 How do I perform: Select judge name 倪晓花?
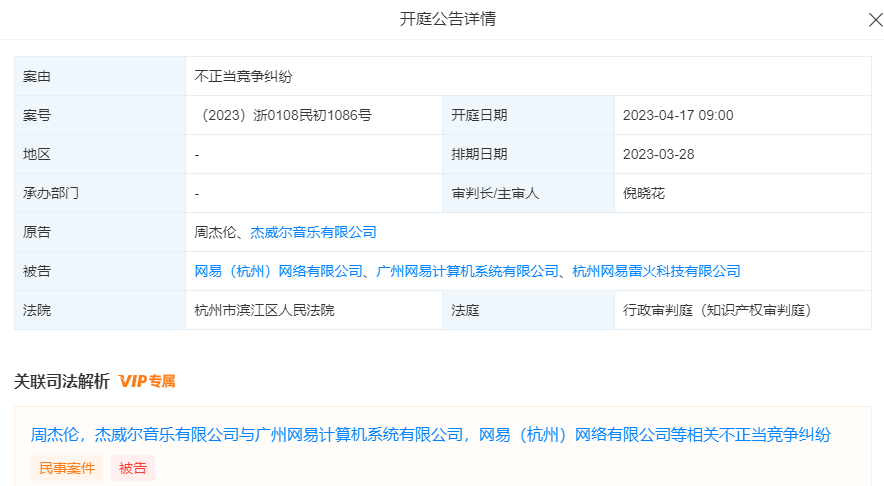644,193
